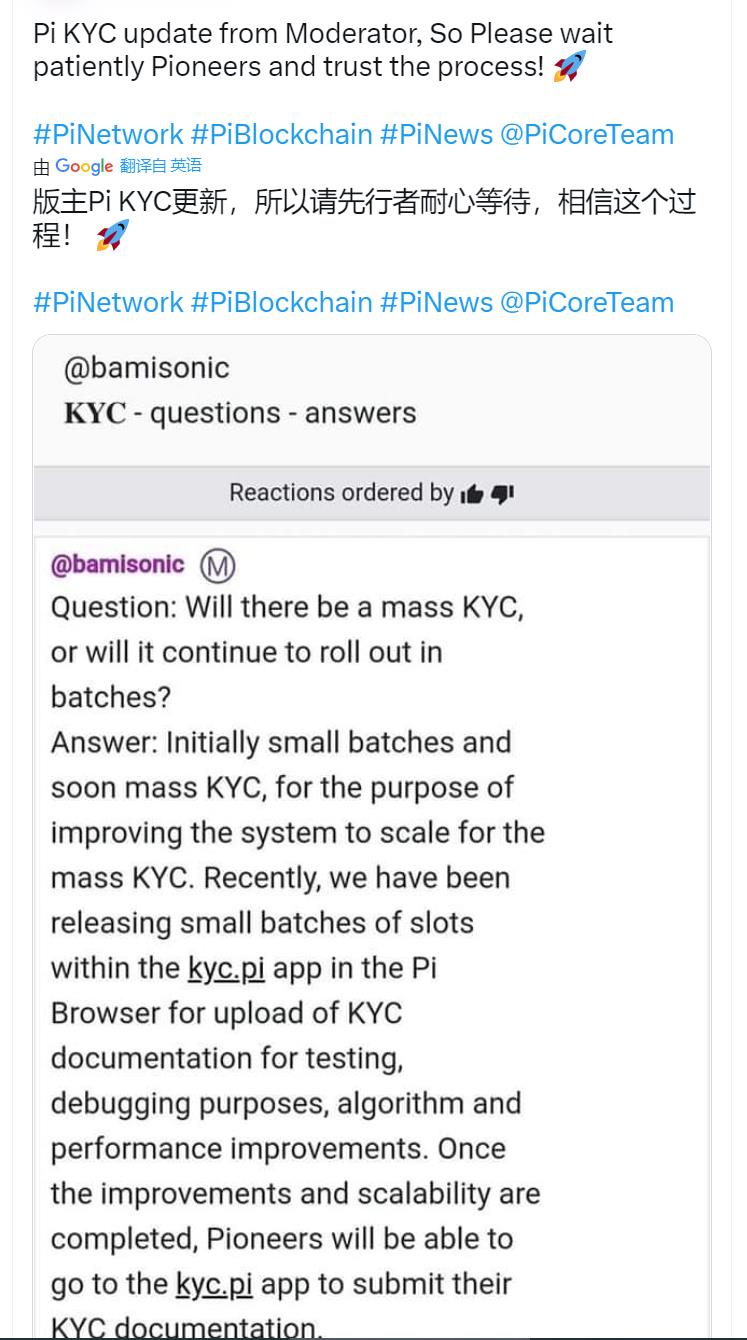The height and width of the screenshot is (1340, 747).
Task: Click the @bamisonic heading in the image header
Action: pos(147,368)
